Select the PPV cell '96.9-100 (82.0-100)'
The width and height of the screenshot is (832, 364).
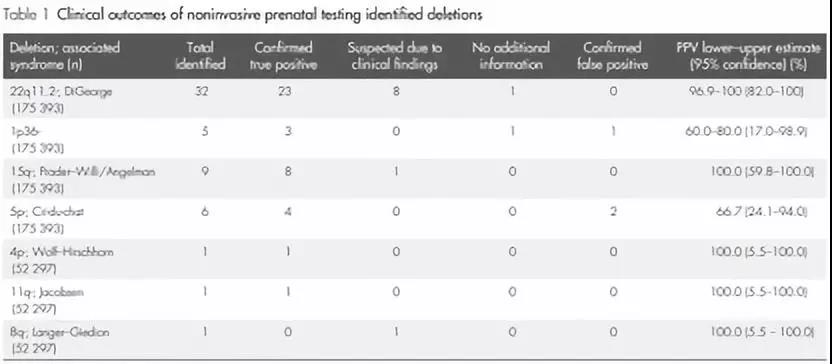point(746,91)
